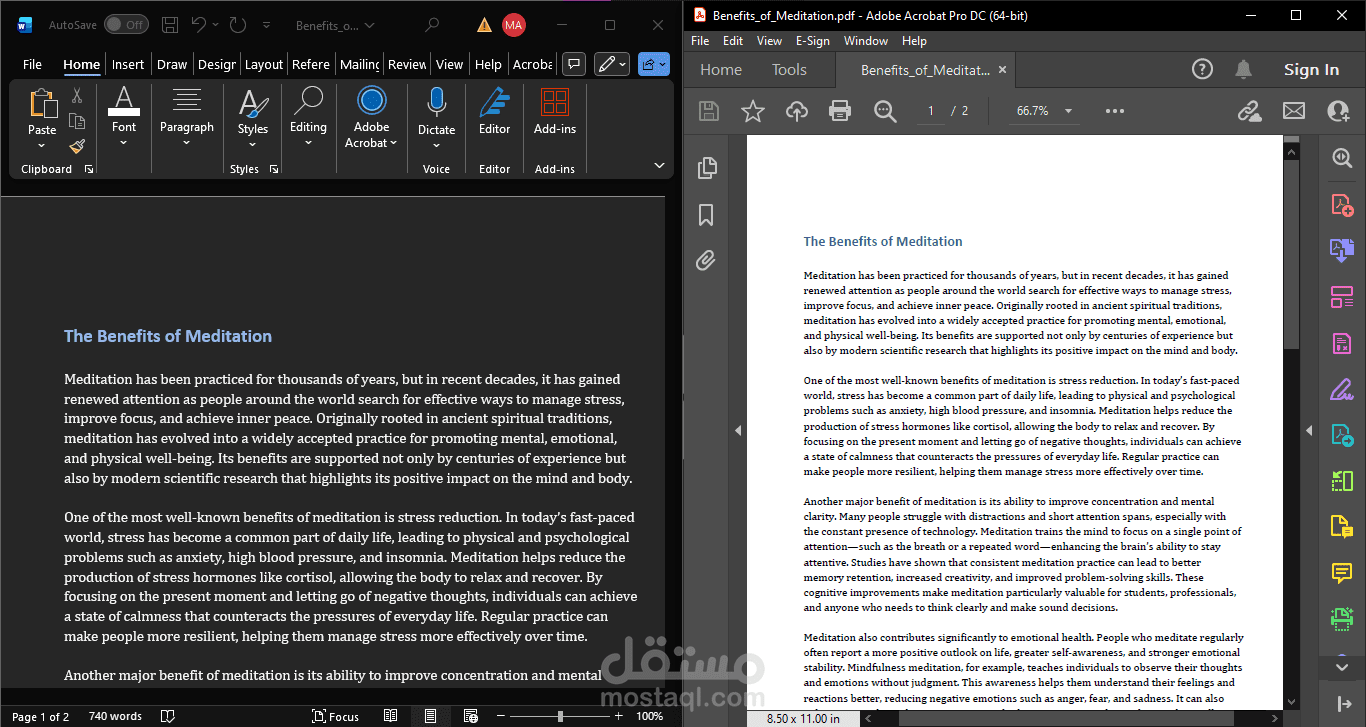Switch to the Tools tab in Acrobat
The height and width of the screenshot is (727, 1366).
(x=789, y=69)
